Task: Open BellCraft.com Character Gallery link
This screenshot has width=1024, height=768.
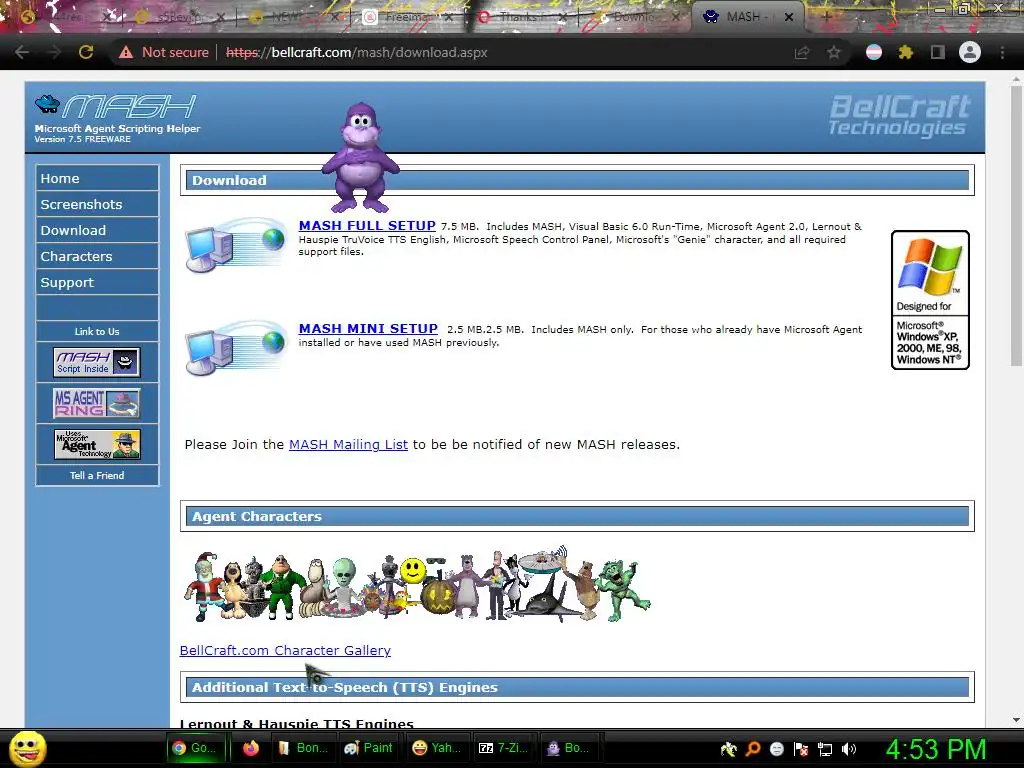Action: 285,650
